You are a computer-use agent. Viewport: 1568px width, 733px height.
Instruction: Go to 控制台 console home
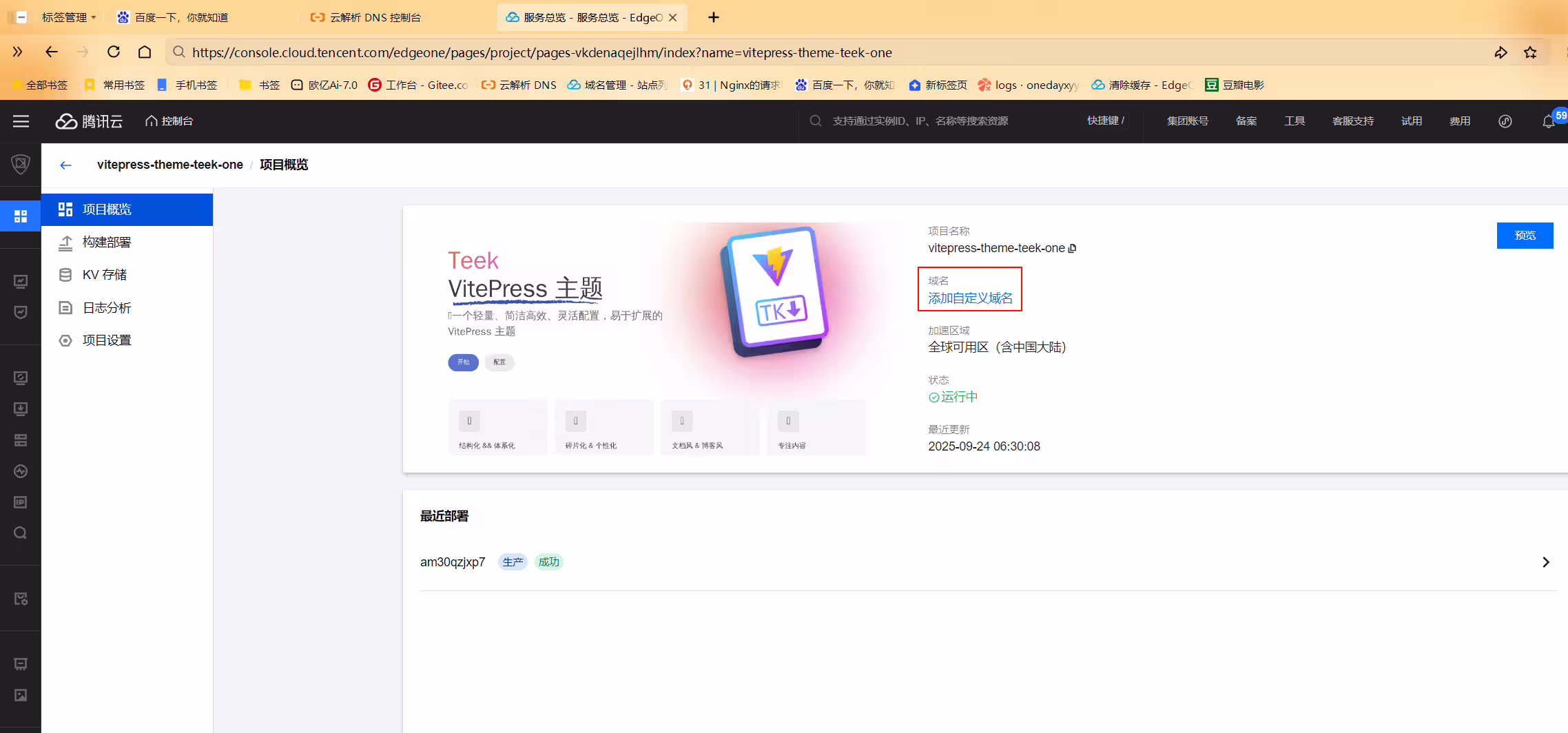coord(169,121)
